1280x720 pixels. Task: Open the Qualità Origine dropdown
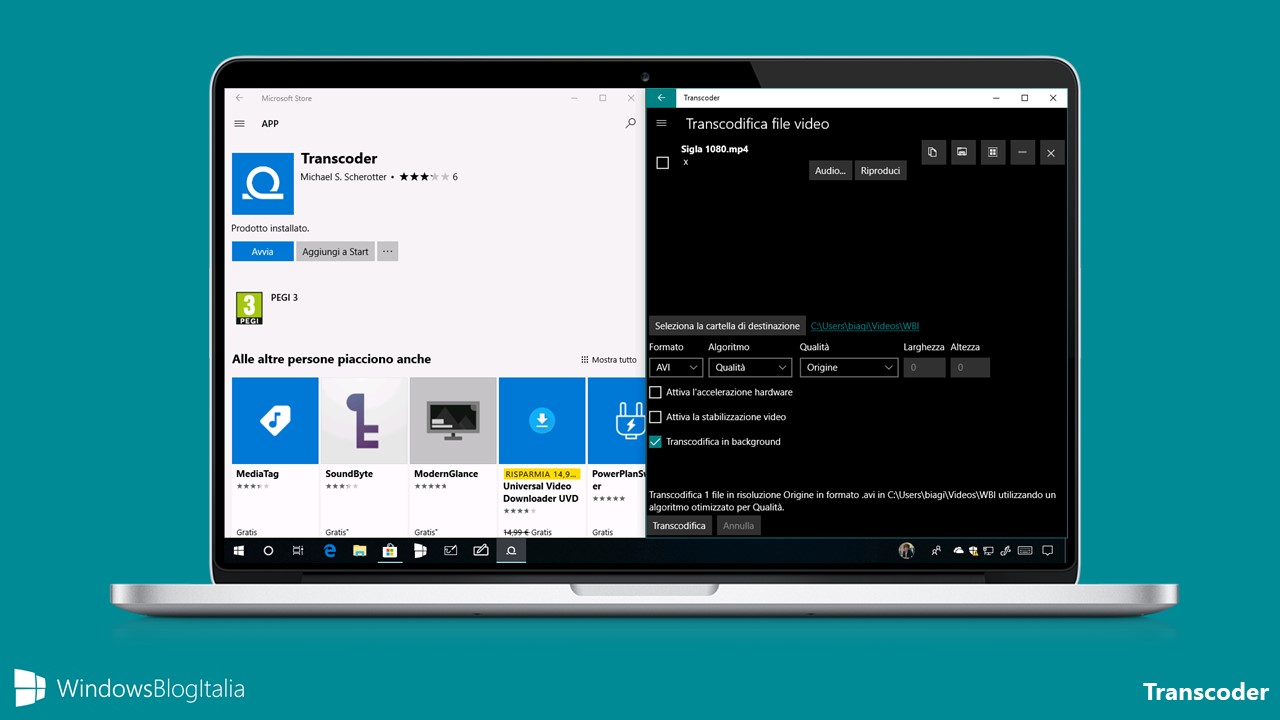(849, 367)
